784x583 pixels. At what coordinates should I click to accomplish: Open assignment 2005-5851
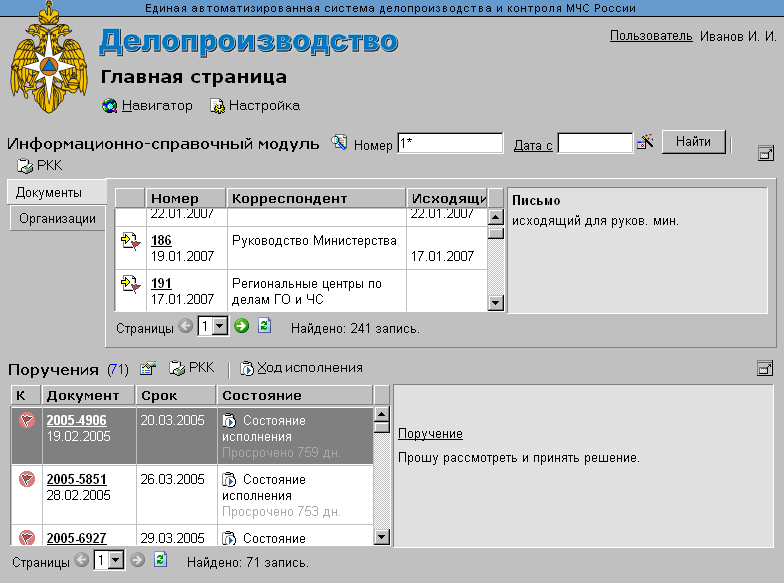pos(76,480)
